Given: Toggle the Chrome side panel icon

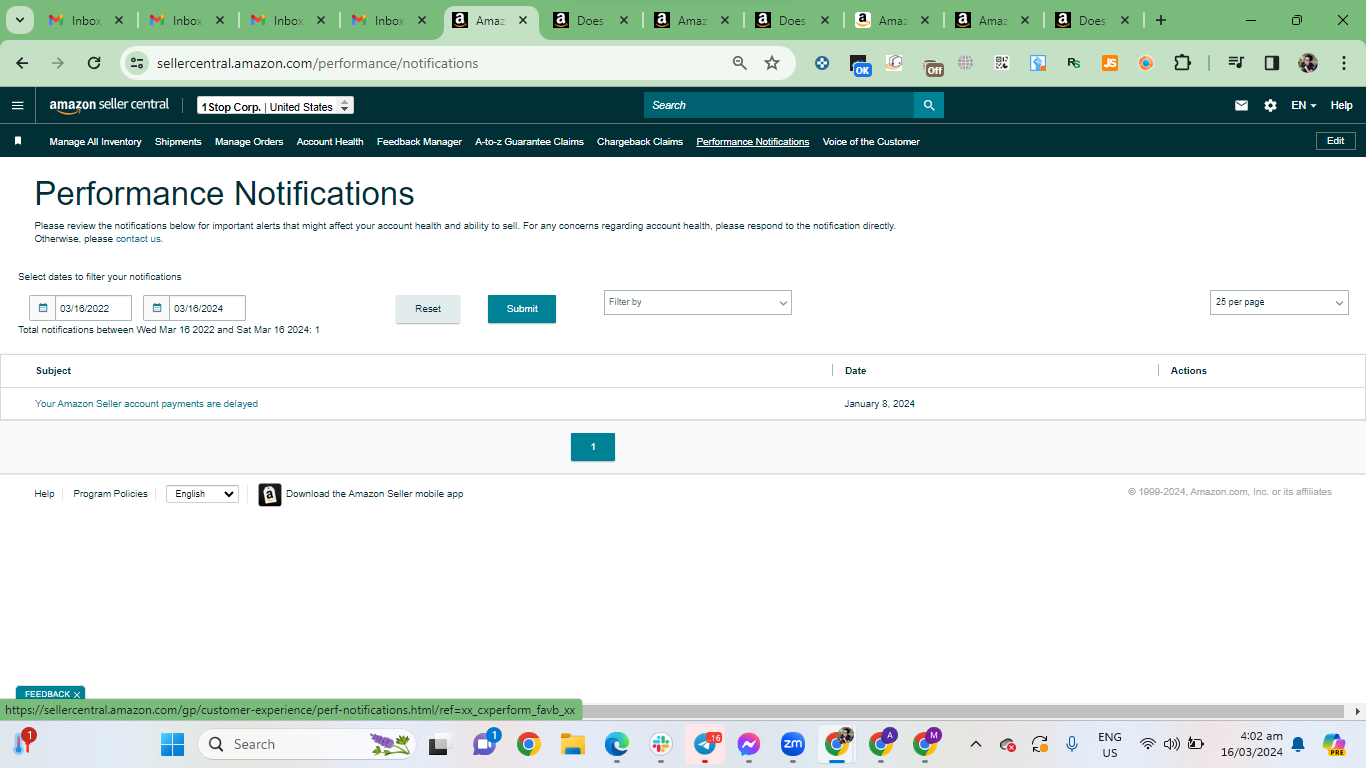Looking at the screenshot, I should (x=1272, y=63).
